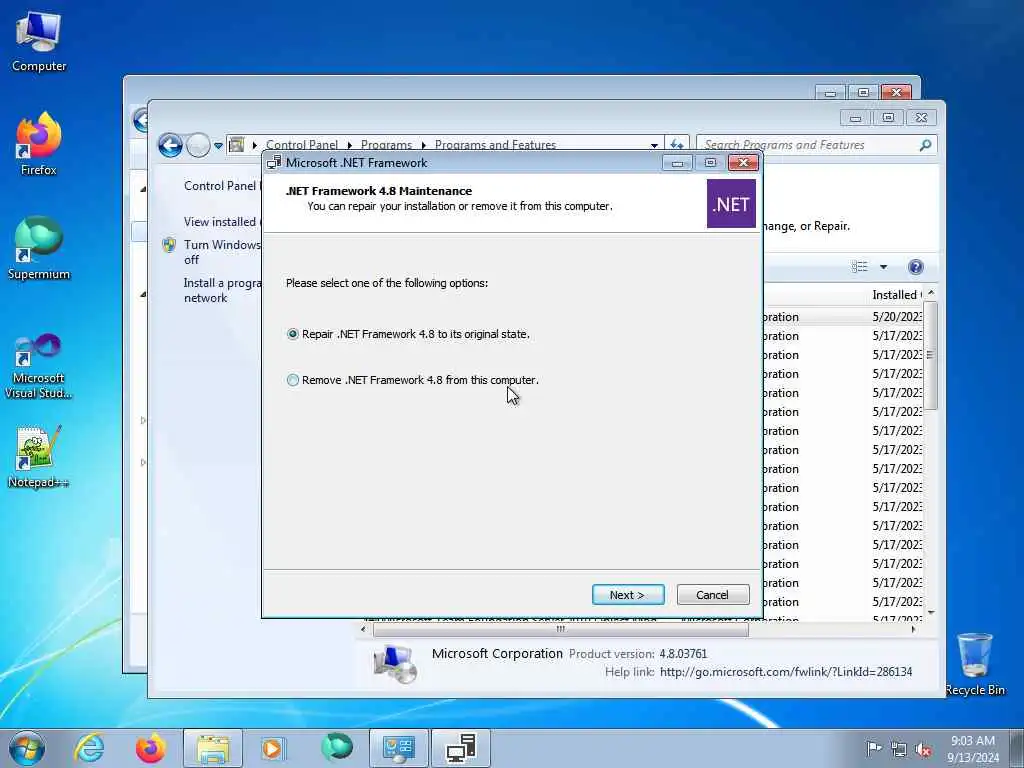The image size is (1024, 768).
Task: Open the Notepad++ desktop shortcut
Action: 39,456
